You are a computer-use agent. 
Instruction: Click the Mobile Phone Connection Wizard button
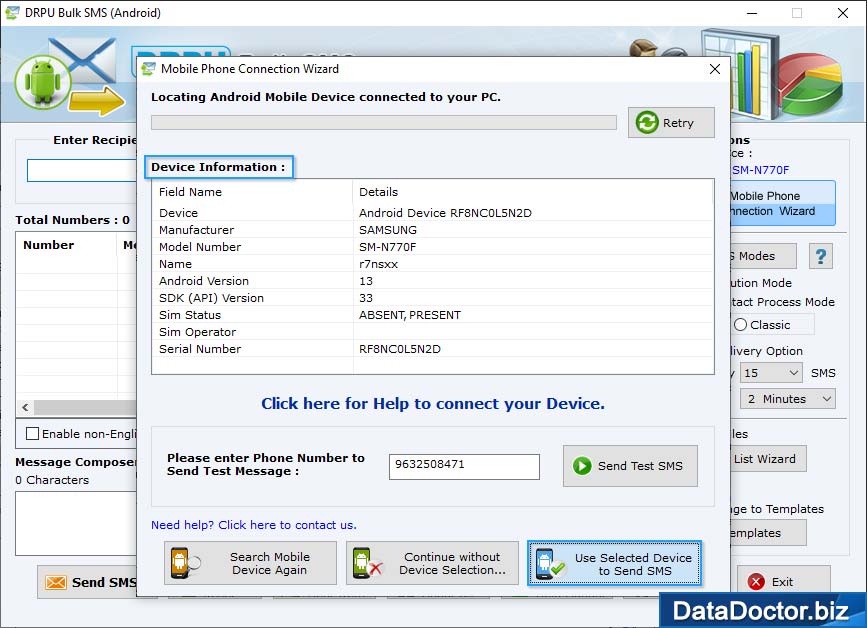(783, 203)
